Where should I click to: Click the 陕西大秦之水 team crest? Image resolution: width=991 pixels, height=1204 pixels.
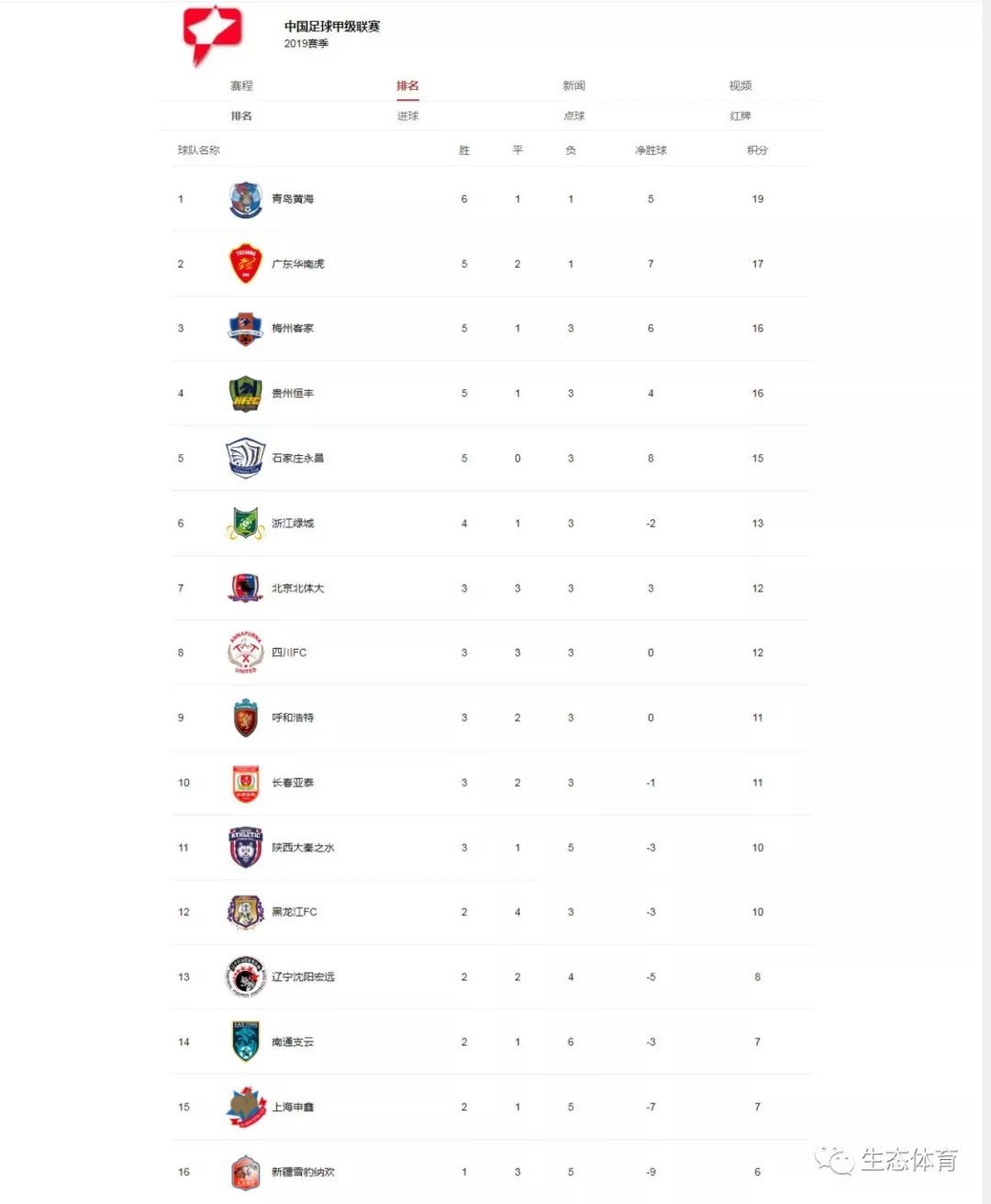point(246,847)
